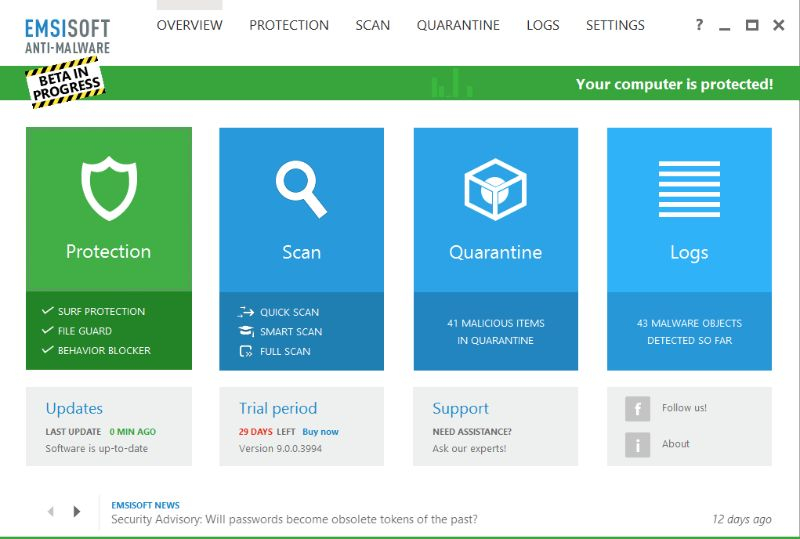Click the 'Beta in progress' badge
Screen dimensions: 800x539
(65, 83)
